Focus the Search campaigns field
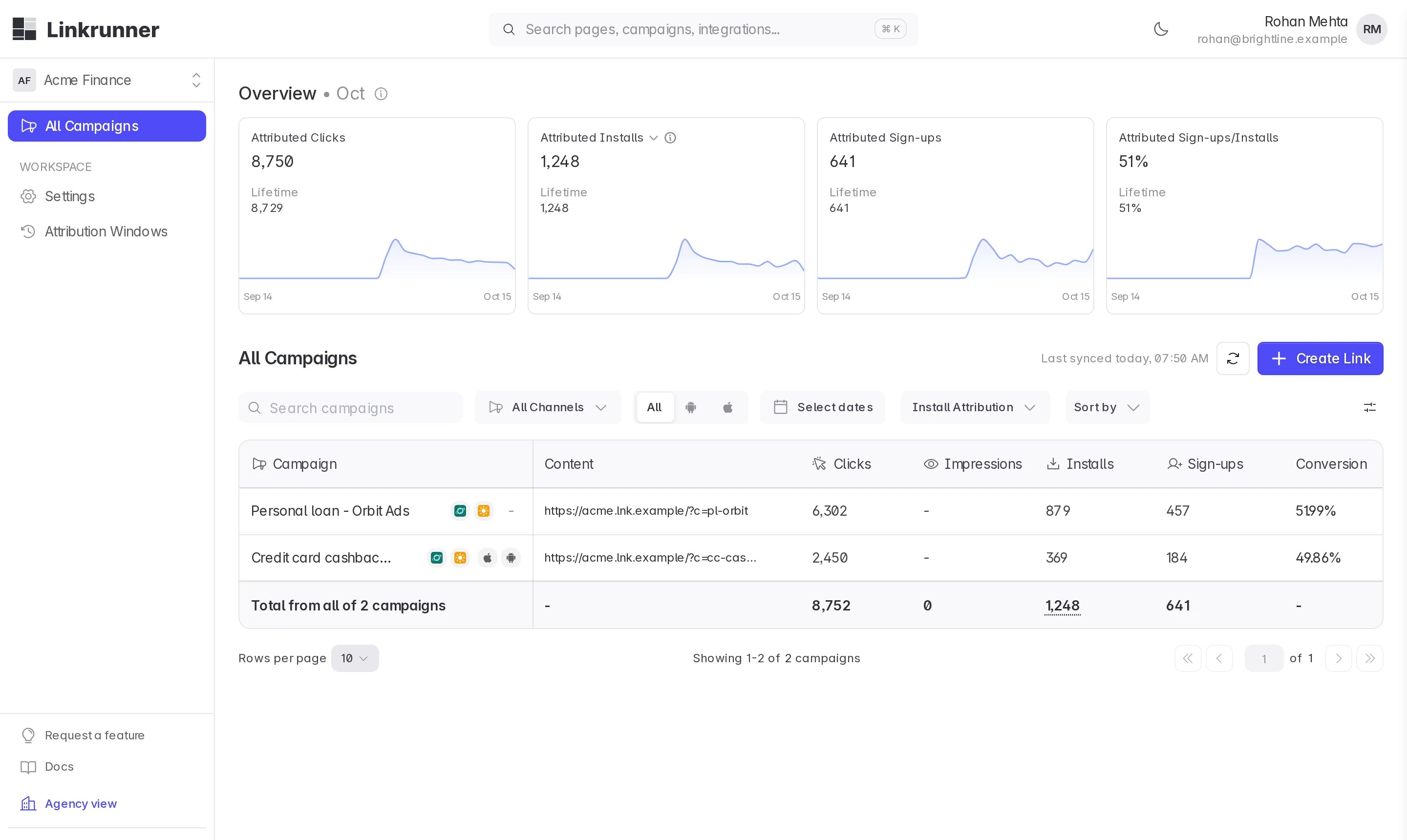Viewport: 1407px width, 840px height. pyautogui.click(x=350, y=408)
